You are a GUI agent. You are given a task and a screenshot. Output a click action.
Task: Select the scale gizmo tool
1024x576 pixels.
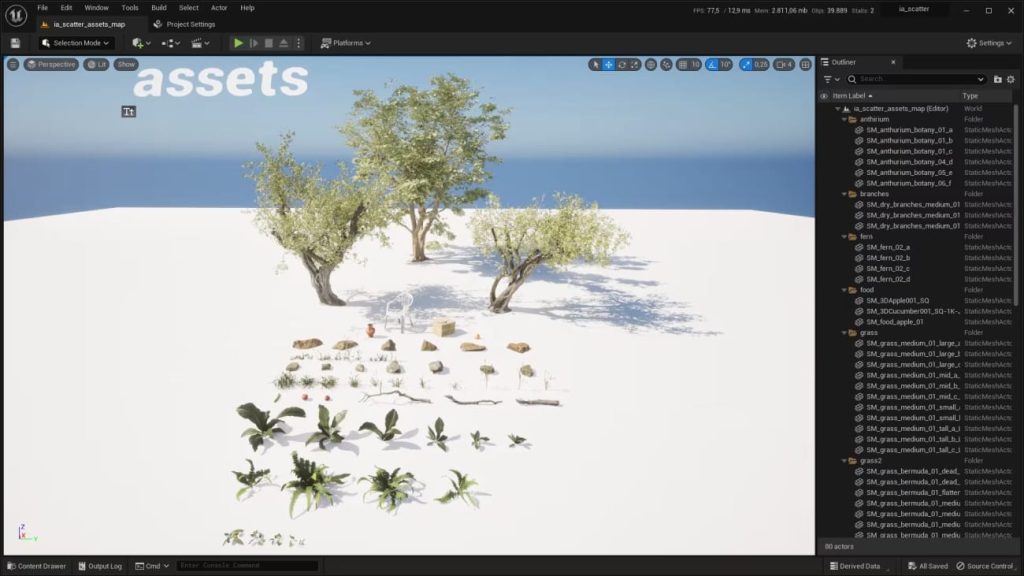[x=635, y=64]
